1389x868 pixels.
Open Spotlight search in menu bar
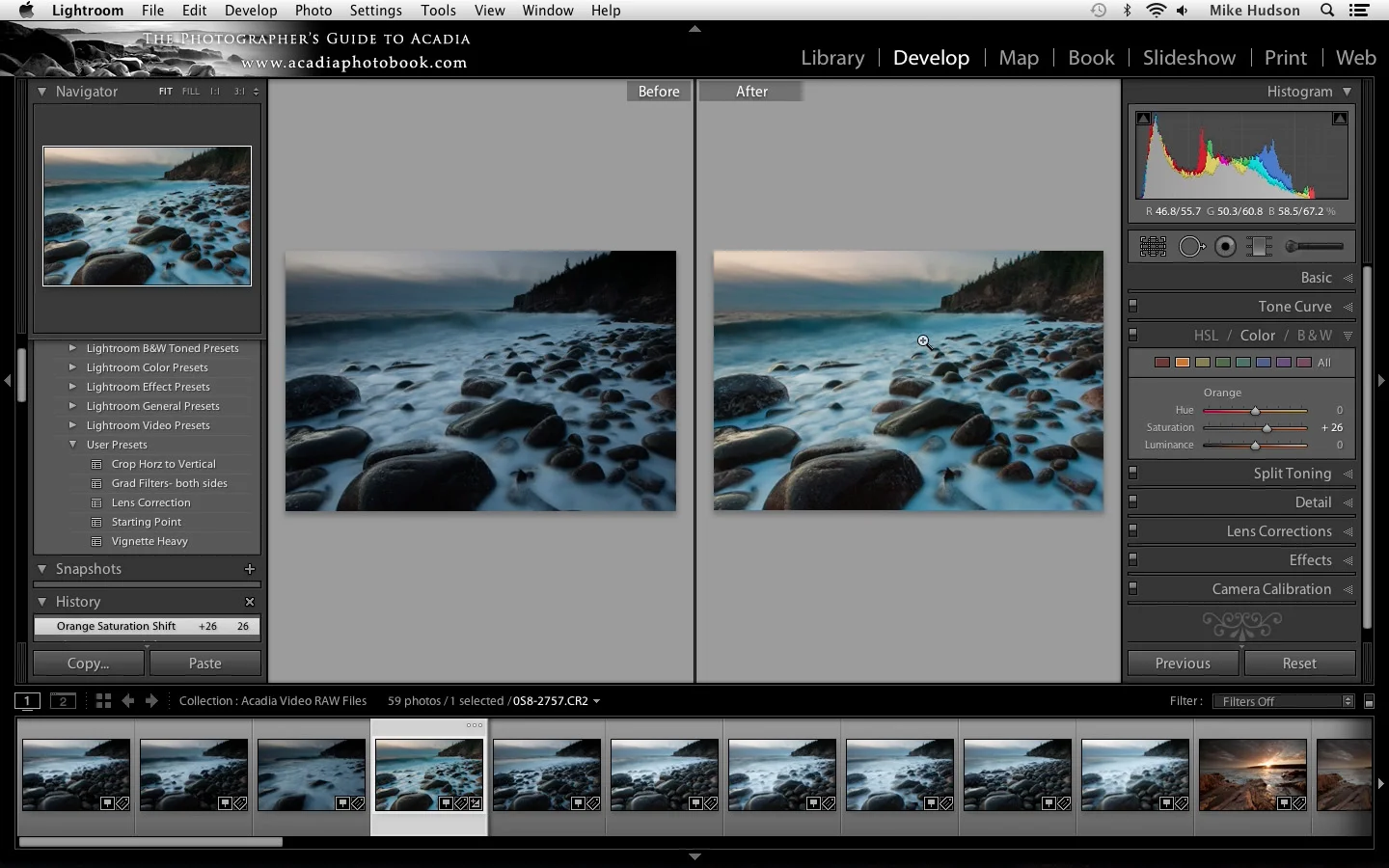[x=1327, y=11]
